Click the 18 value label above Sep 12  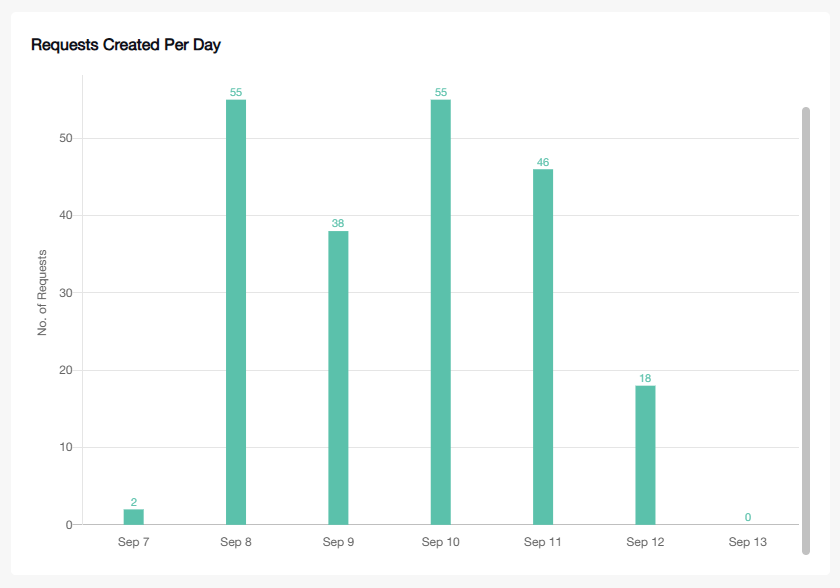click(645, 378)
